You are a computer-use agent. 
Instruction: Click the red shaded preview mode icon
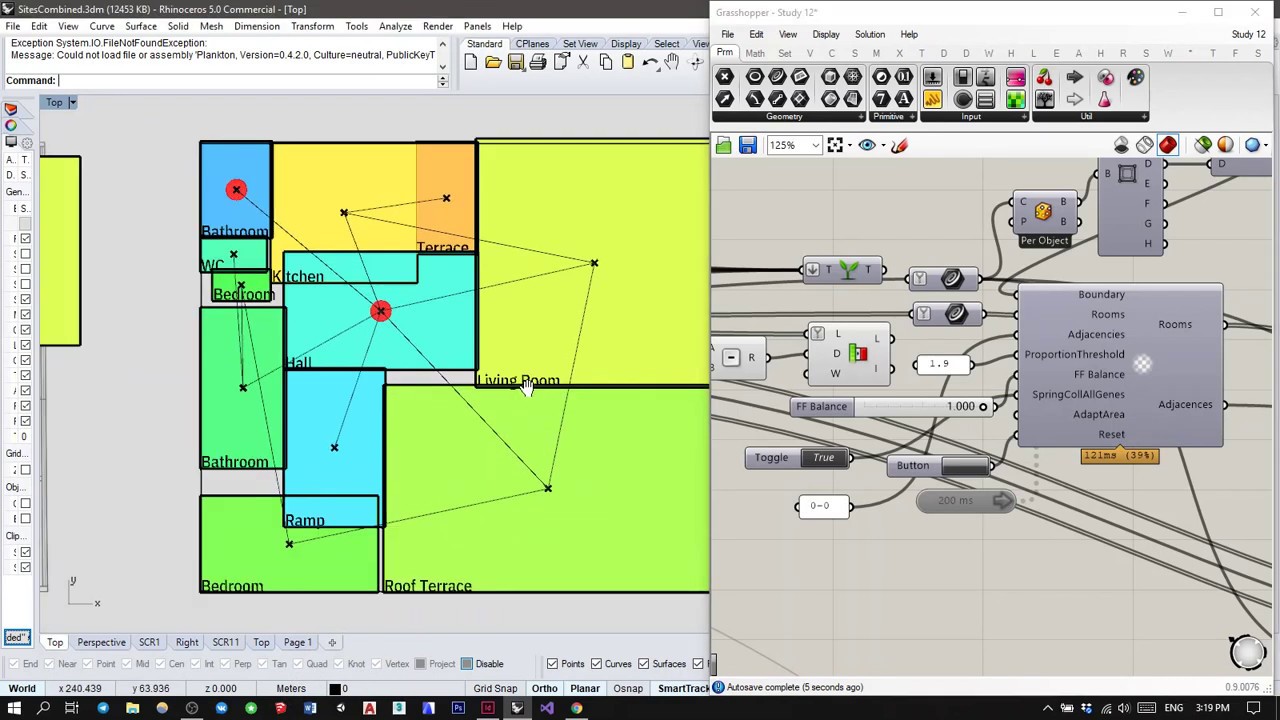coord(1167,145)
